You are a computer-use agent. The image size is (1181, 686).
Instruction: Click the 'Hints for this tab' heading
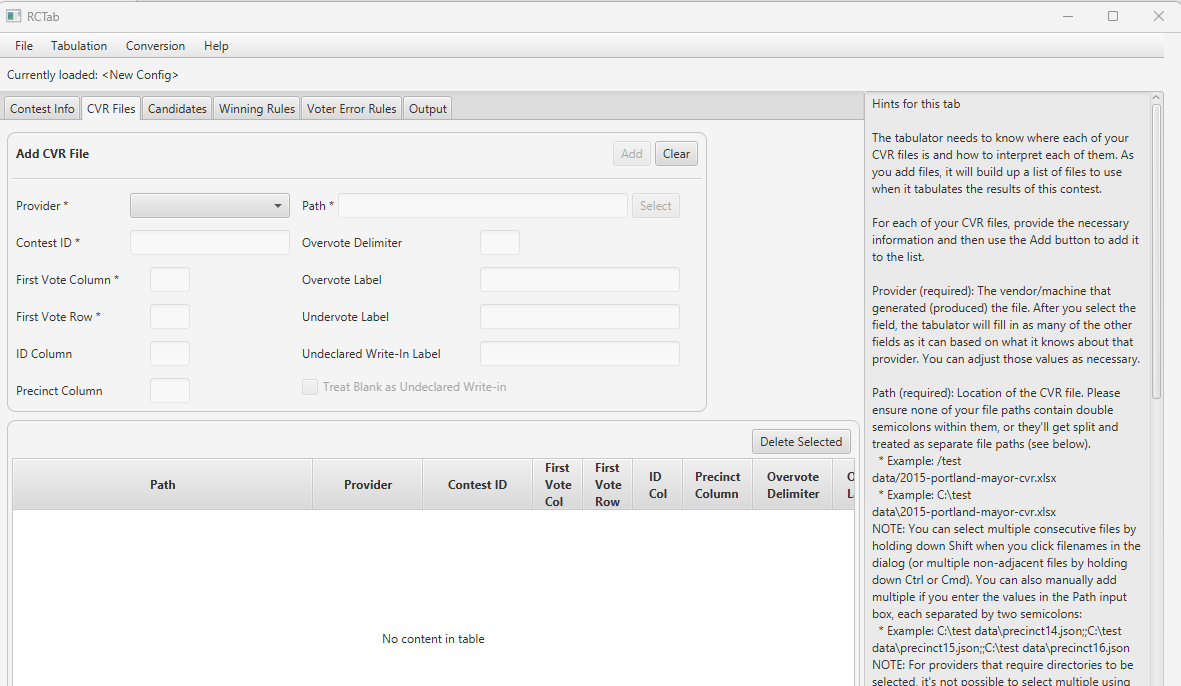click(x=916, y=104)
